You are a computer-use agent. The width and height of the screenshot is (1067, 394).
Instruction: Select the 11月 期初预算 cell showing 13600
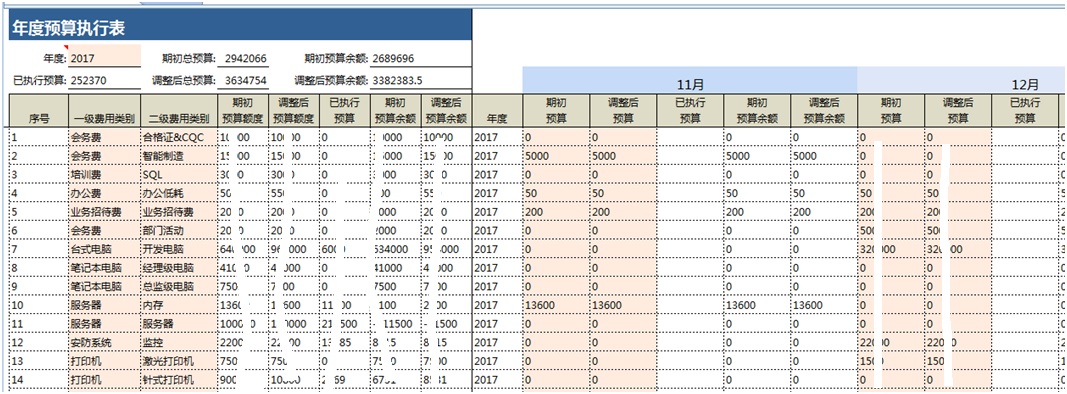pyautogui.click(x=556, y=305)
